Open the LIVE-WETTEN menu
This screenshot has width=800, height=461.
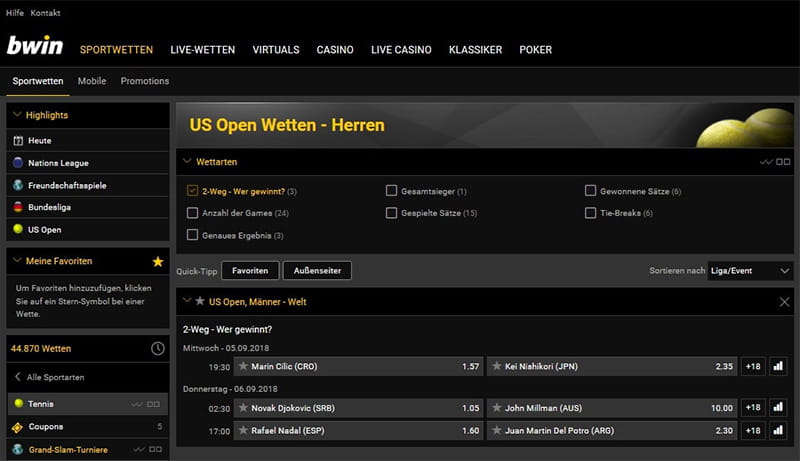[203, 50]
